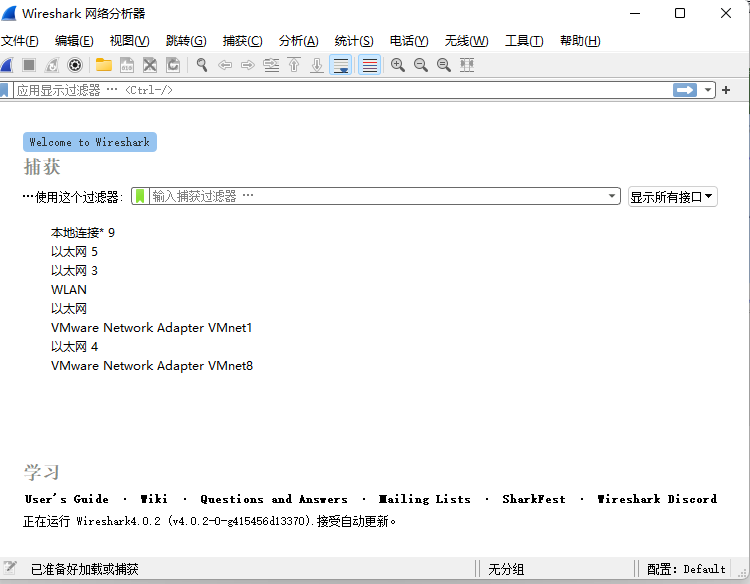Open display filter bookmark icon
The height and width of the screenshot is (584, 750).
click(4, 90)
